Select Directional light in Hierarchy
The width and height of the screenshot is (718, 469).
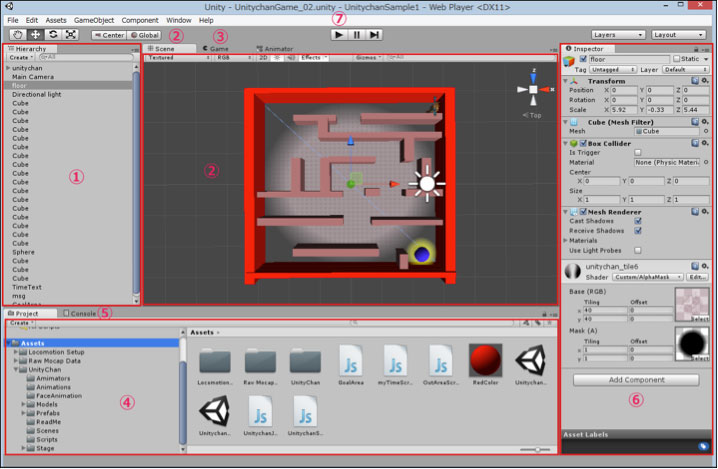click(x=36, y=94)
